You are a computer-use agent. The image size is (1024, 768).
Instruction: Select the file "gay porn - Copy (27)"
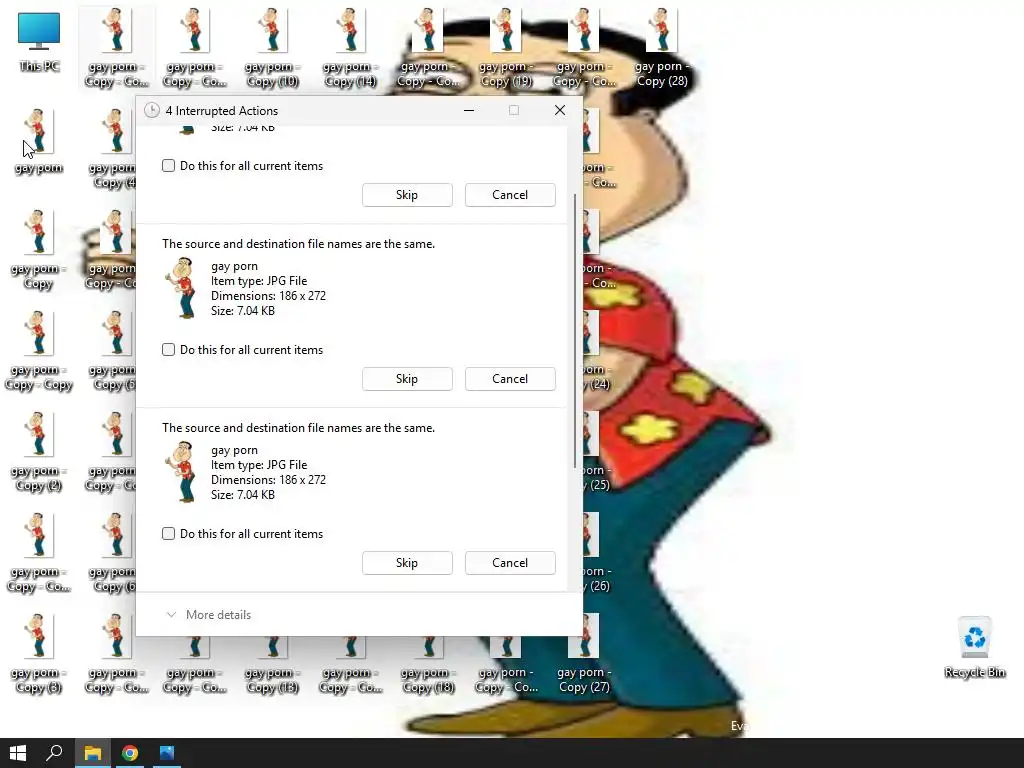[x=584, y=654]
